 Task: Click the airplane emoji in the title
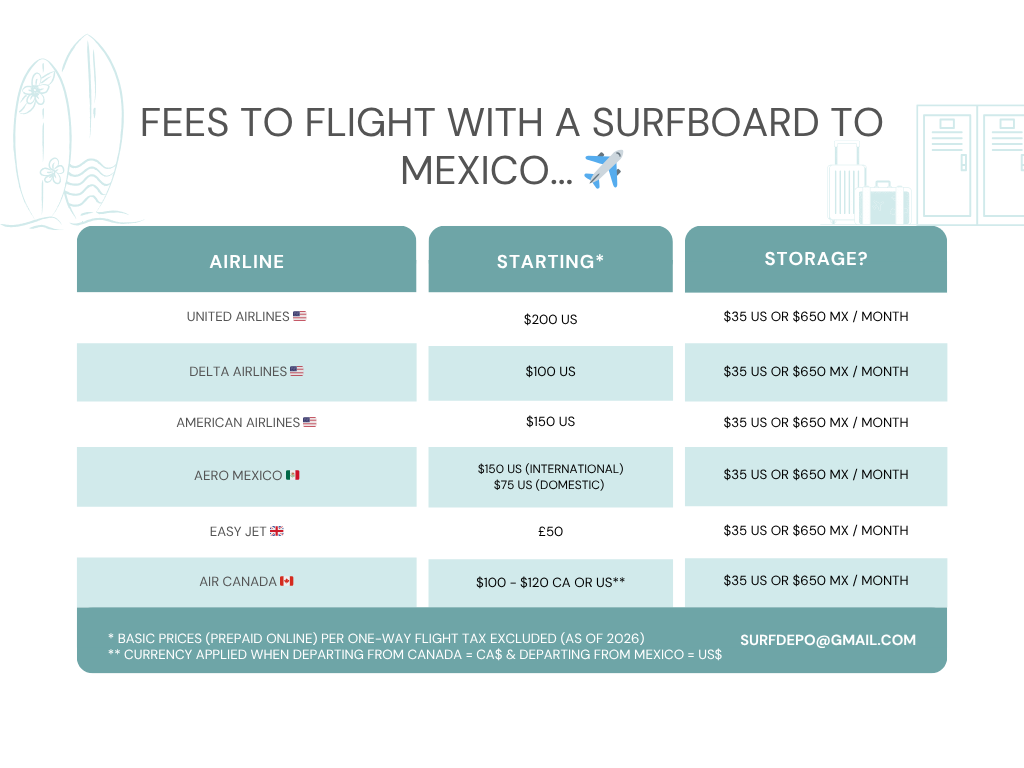(x=603, y=169)
